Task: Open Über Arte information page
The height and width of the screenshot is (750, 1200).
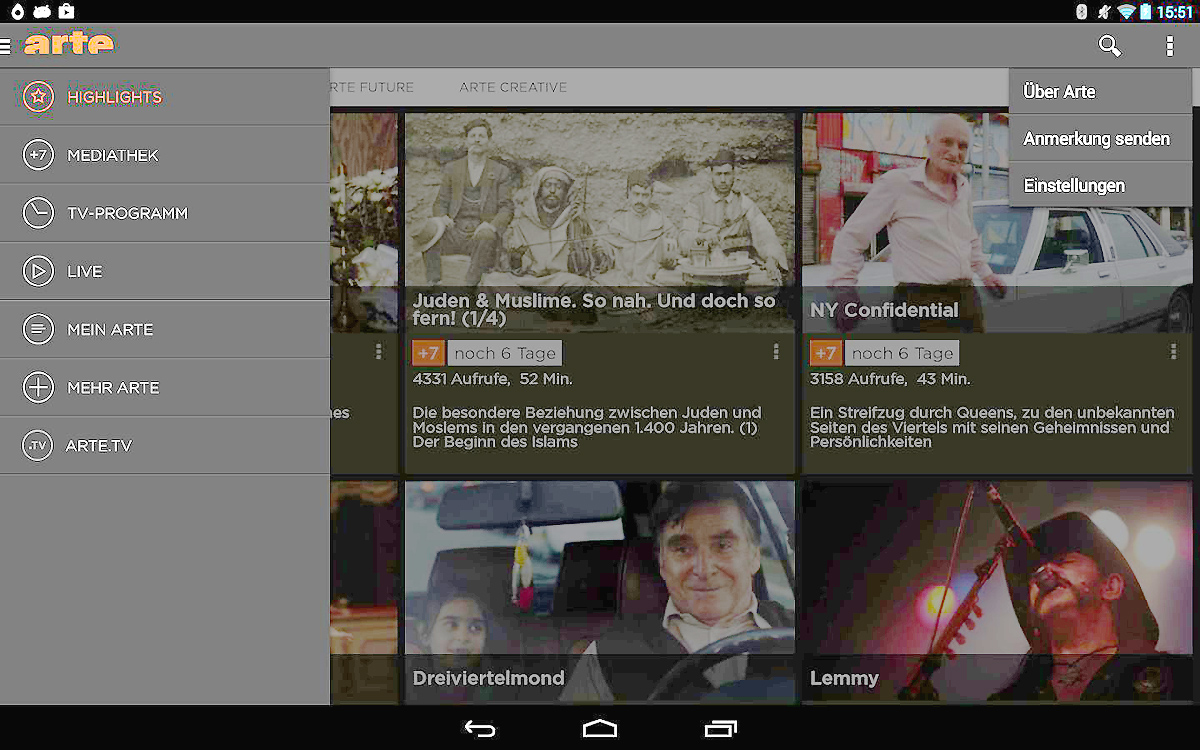Action: click(x=1059, y=91)
